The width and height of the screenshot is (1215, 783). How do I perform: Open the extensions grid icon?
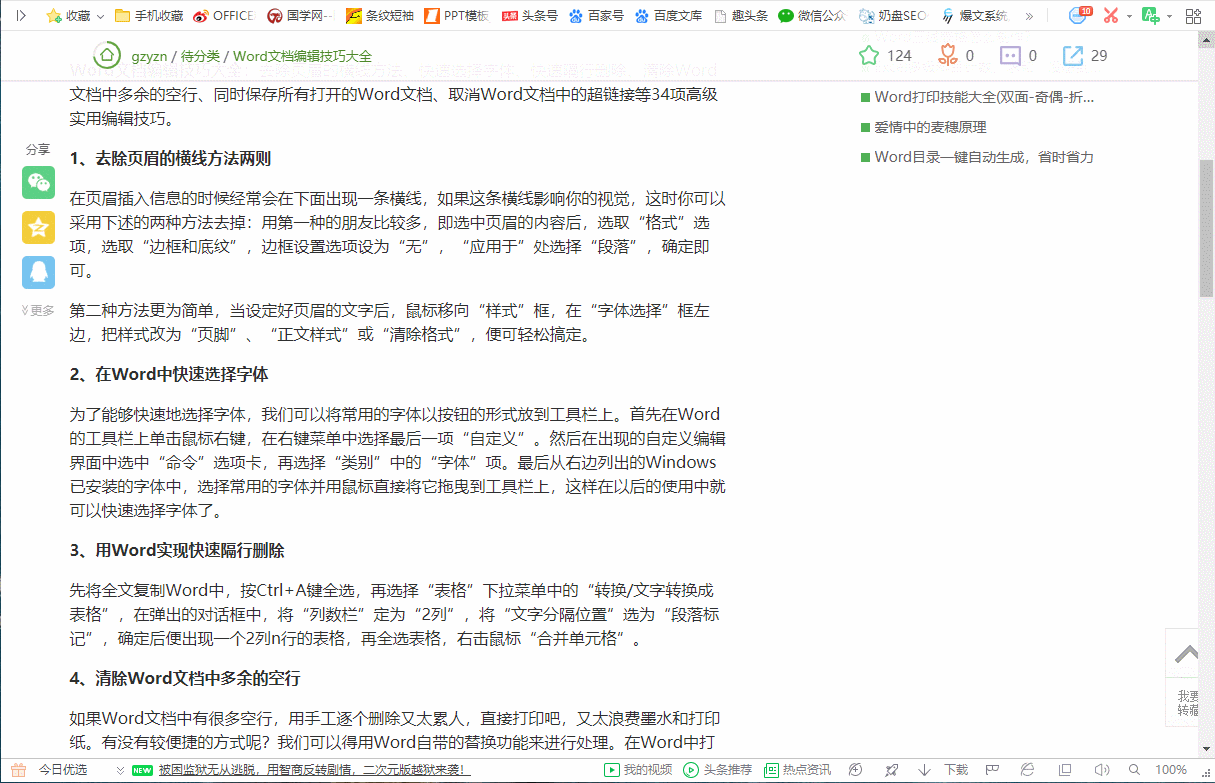tap(1193, 16)
